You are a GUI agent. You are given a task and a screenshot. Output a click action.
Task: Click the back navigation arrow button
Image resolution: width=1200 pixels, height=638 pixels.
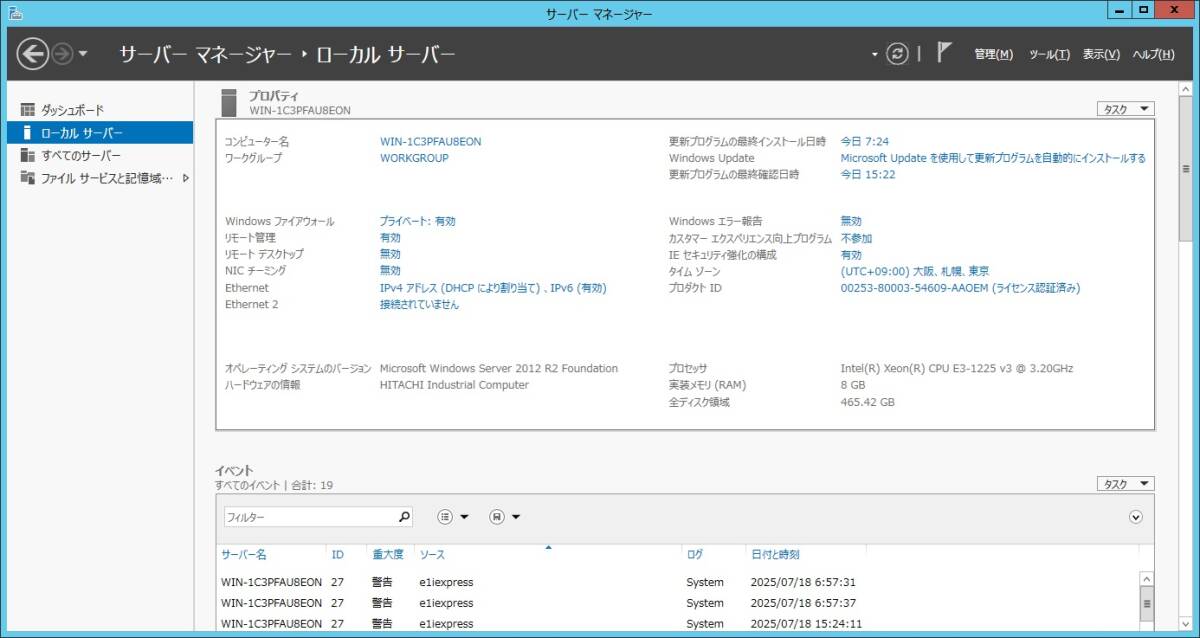tap(33, 54)
